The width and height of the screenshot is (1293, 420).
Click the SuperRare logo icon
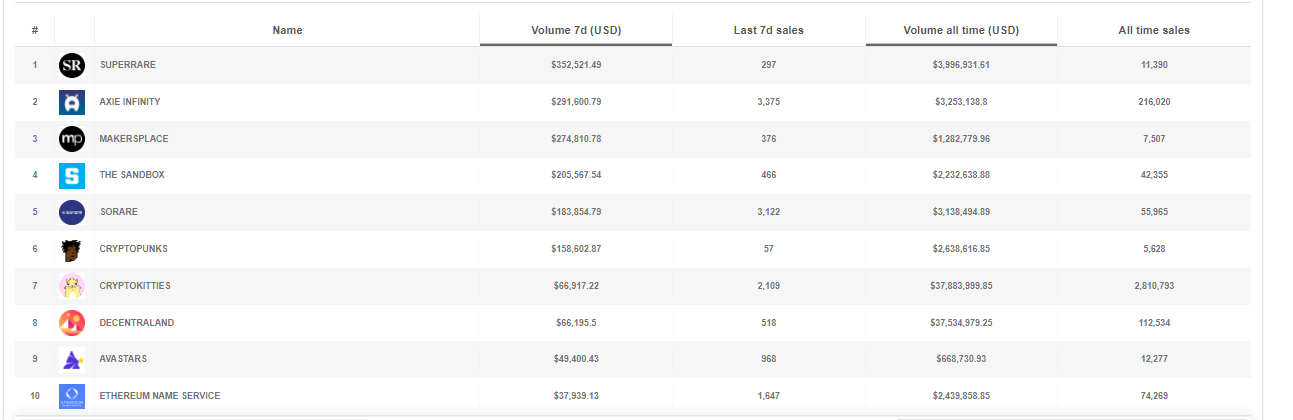[72, 66]
